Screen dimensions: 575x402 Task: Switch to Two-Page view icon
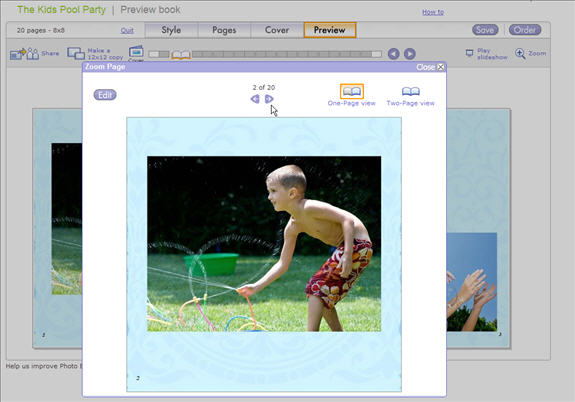[411, 91]
